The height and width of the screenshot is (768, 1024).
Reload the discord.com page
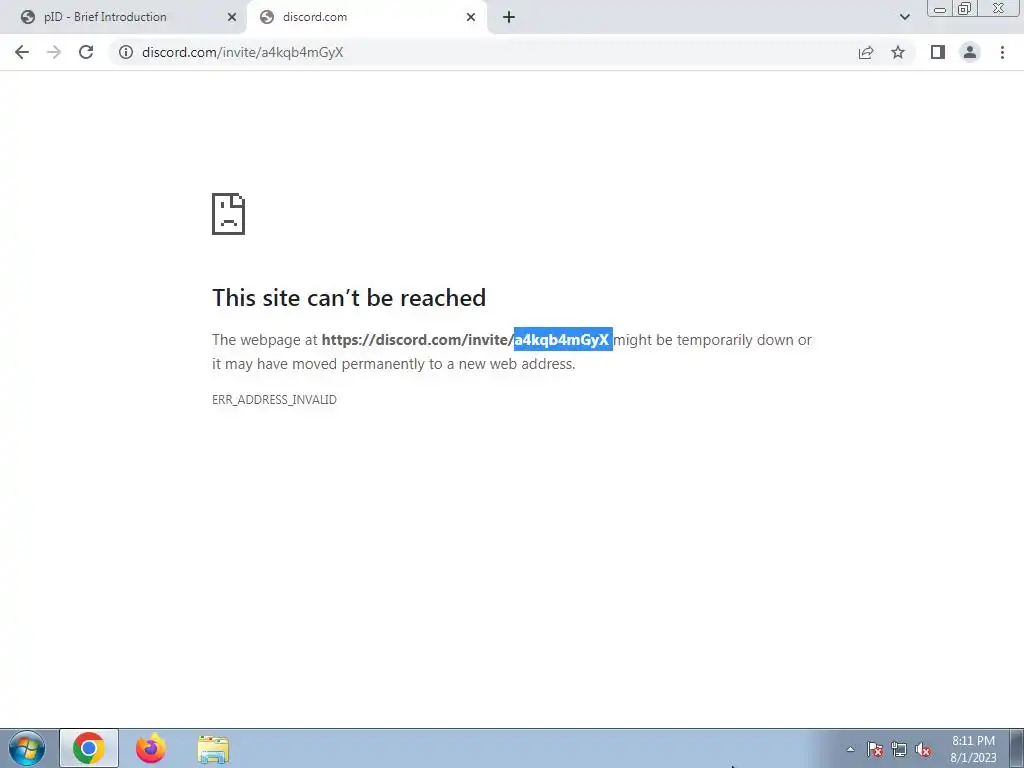coord(86,52)
